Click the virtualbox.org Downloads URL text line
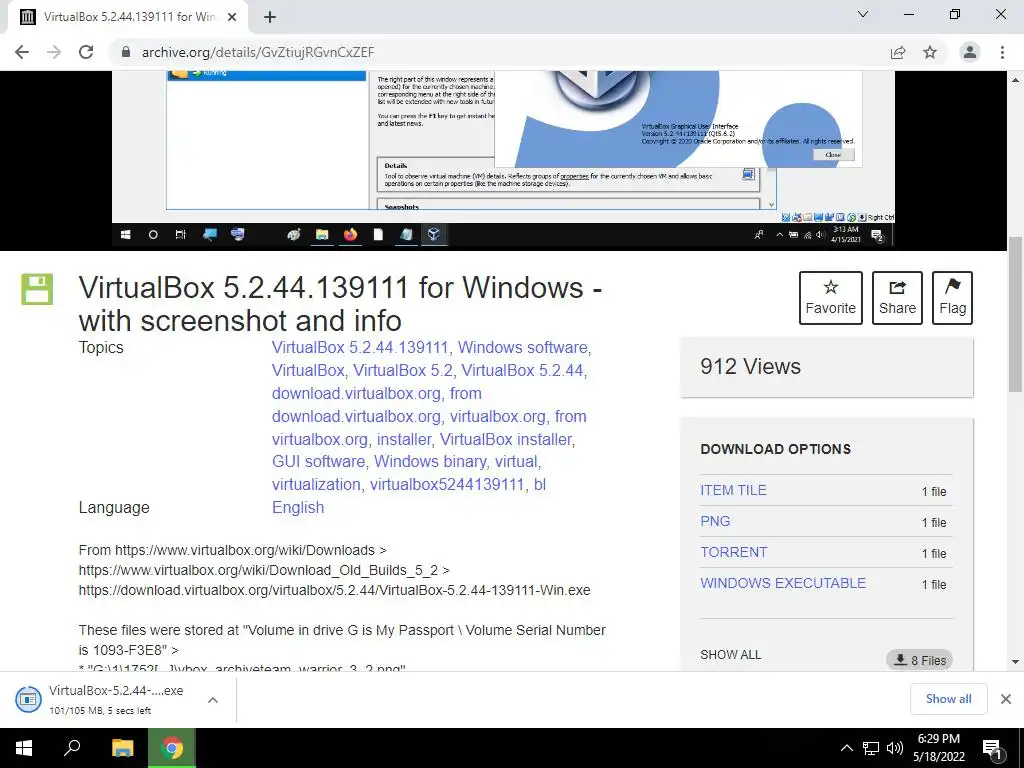Viewport: 1024px width, 768px height. pos(232,550)
